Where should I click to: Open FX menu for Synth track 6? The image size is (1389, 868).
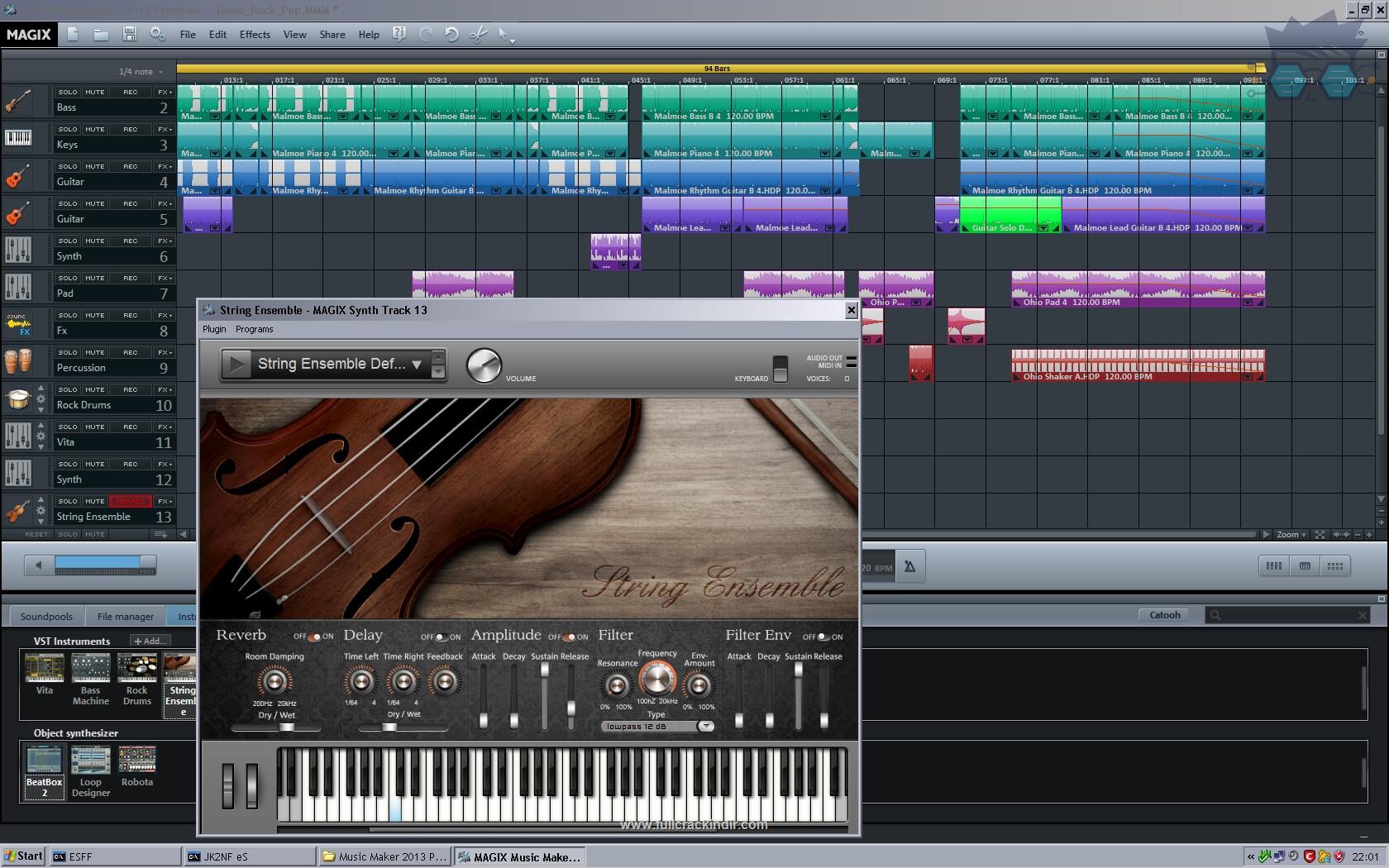point(165,241)
